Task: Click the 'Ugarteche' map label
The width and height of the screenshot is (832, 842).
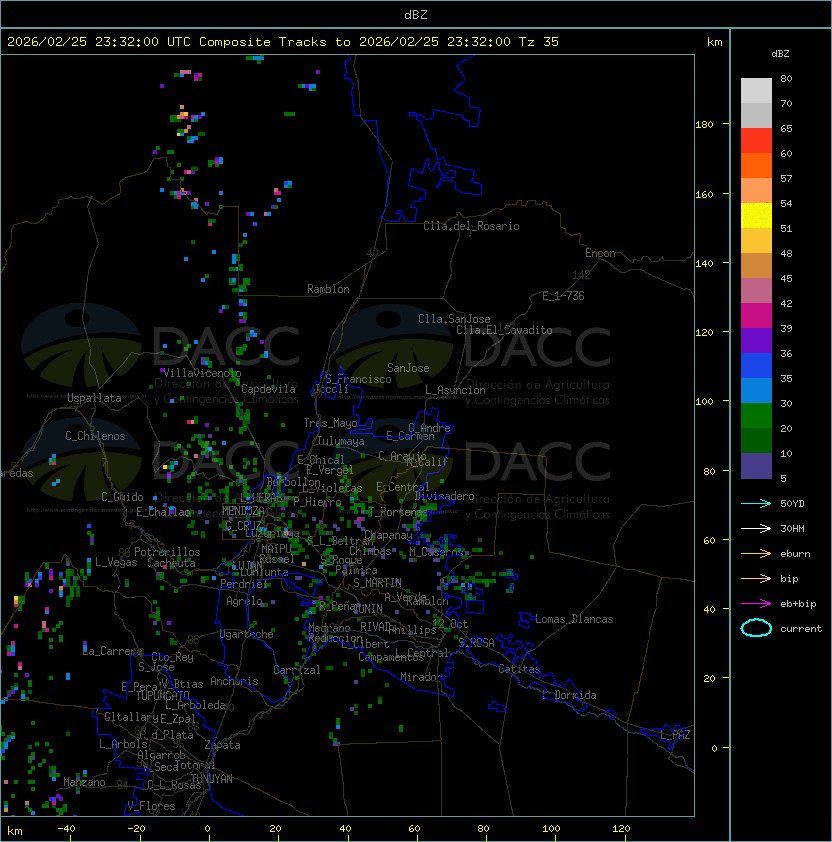Action: pyautogui.click(x=247, y=634)
